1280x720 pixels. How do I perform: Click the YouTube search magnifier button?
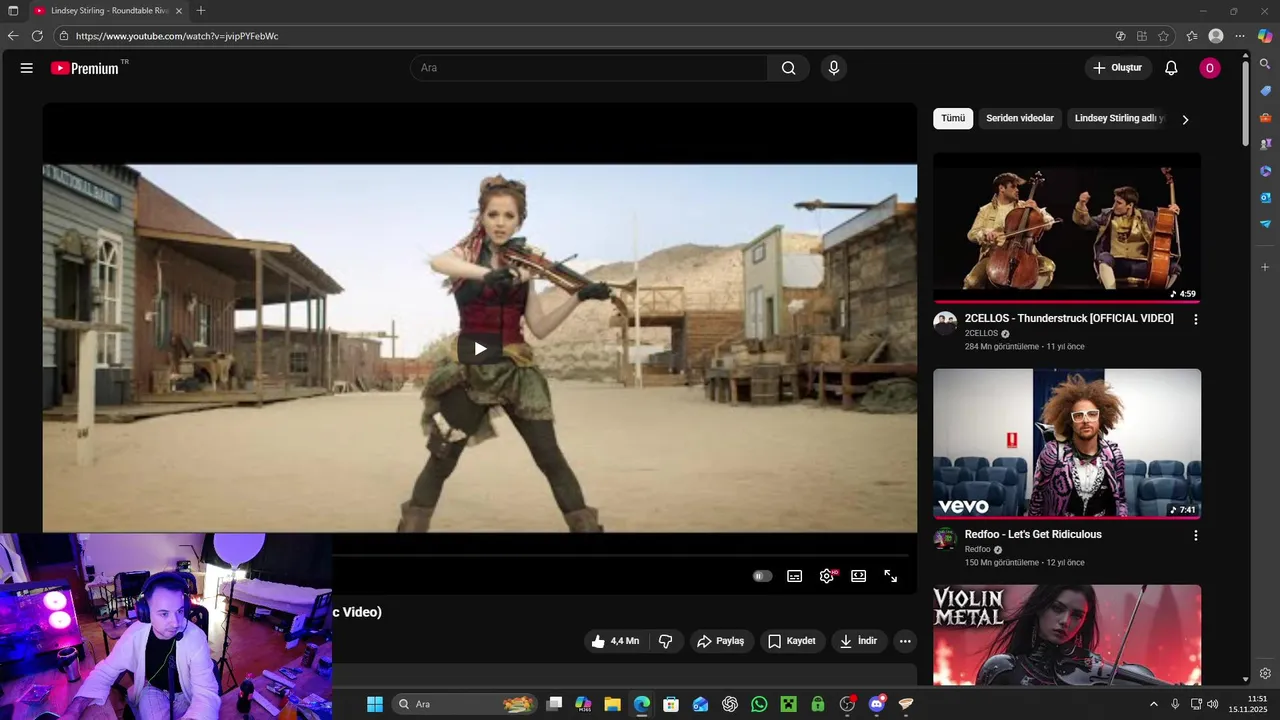(789, 68)
